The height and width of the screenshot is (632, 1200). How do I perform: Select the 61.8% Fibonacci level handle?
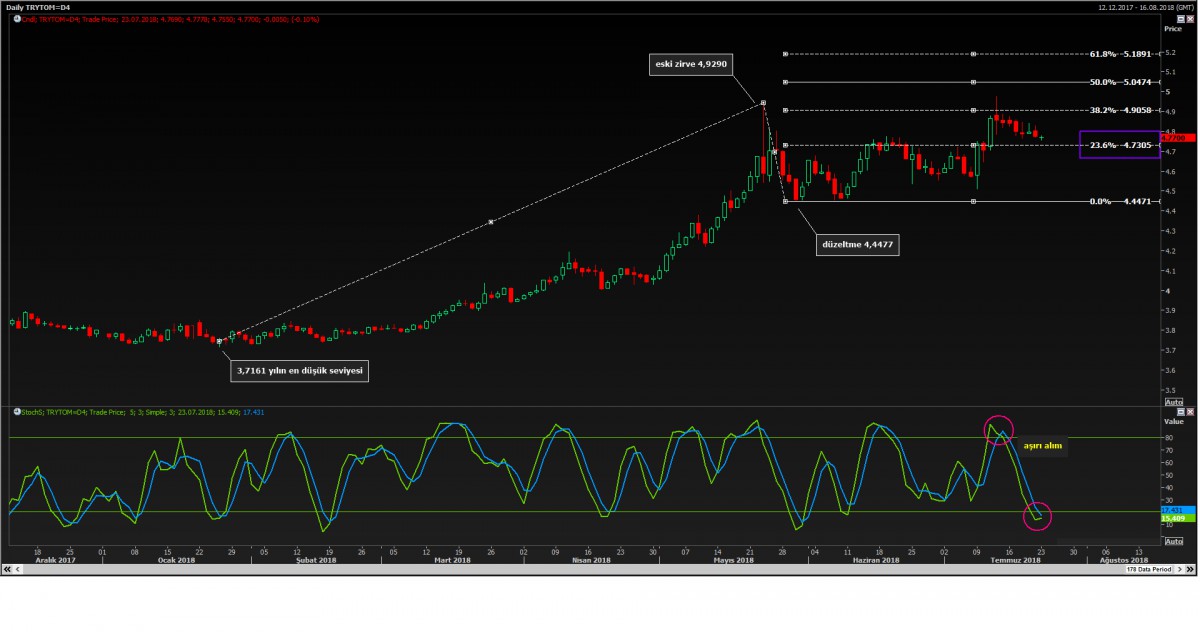[x=786, y=54]
